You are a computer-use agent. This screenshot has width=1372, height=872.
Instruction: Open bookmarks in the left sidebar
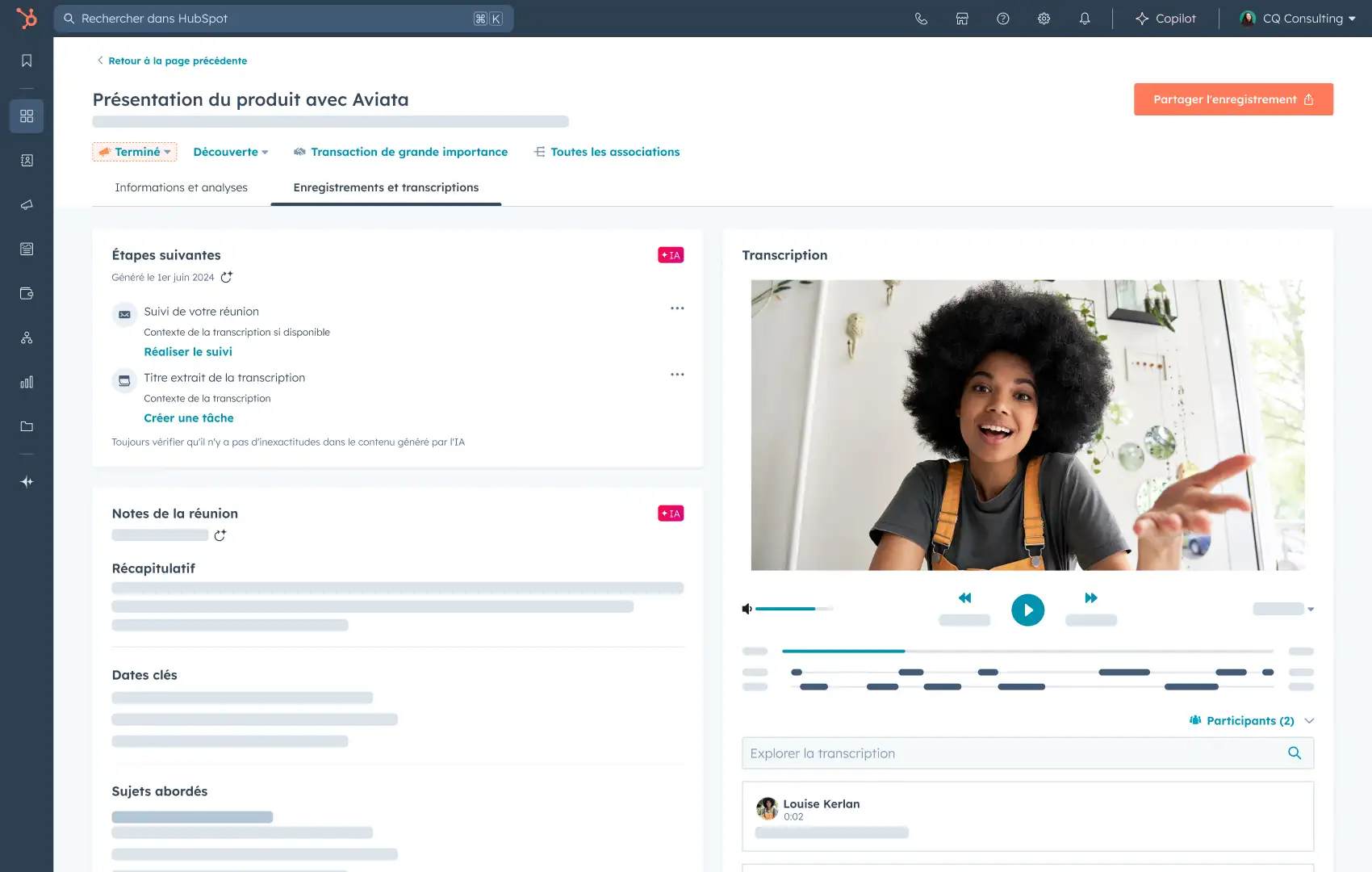pyautogui.click(x=27, y=61)
